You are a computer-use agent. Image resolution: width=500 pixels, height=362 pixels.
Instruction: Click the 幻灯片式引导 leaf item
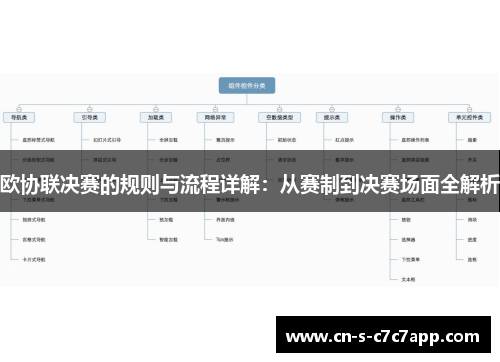(107, 140)
